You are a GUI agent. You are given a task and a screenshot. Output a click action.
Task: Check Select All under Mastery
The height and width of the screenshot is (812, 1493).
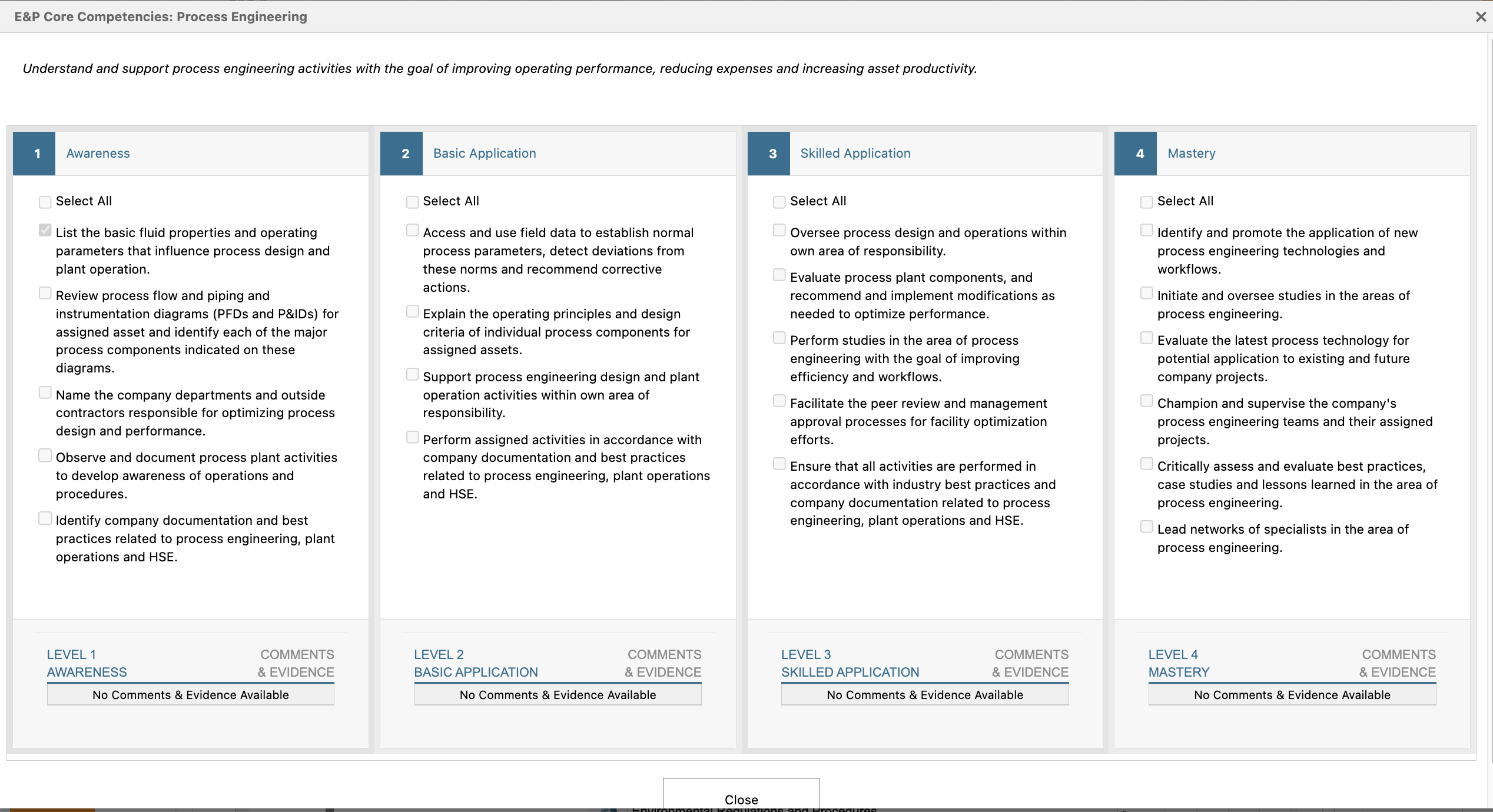click(x=1147, y=202)
